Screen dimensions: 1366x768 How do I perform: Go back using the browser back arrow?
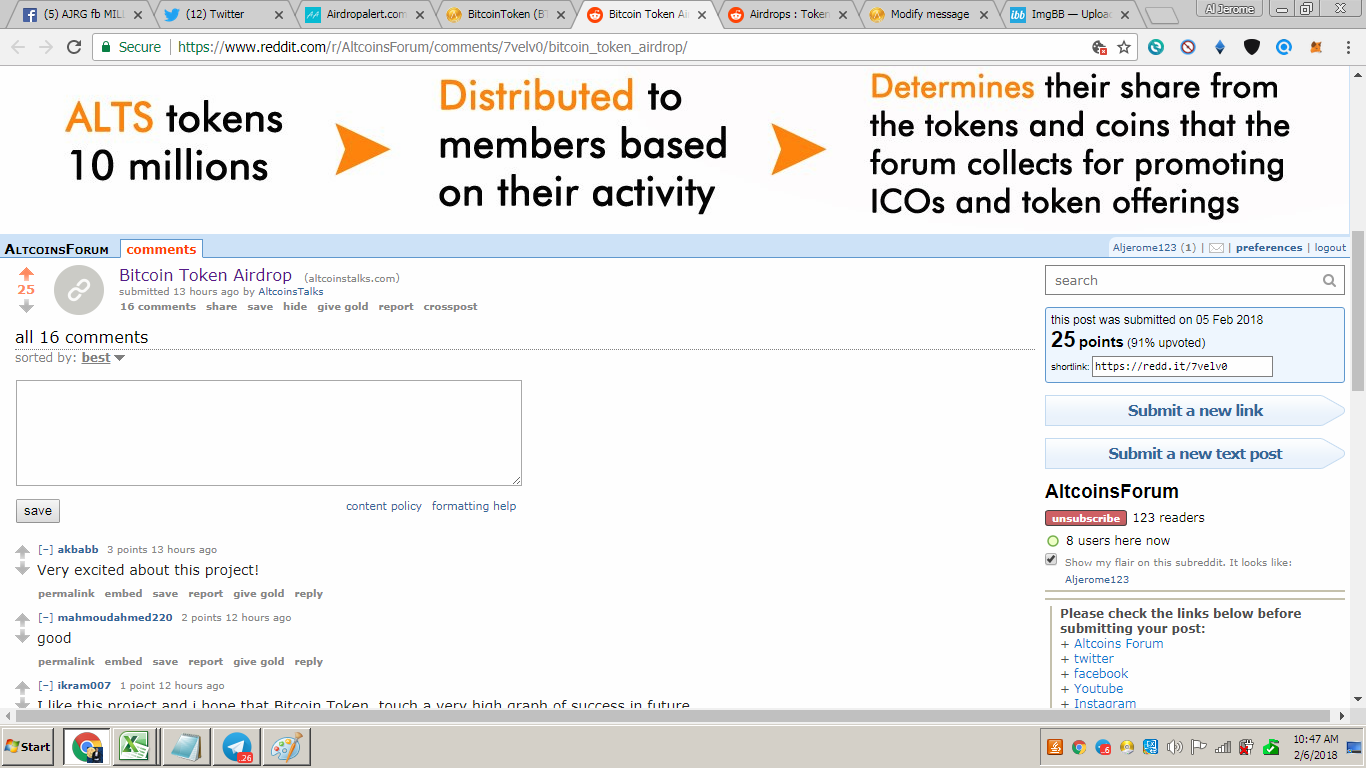18,47
